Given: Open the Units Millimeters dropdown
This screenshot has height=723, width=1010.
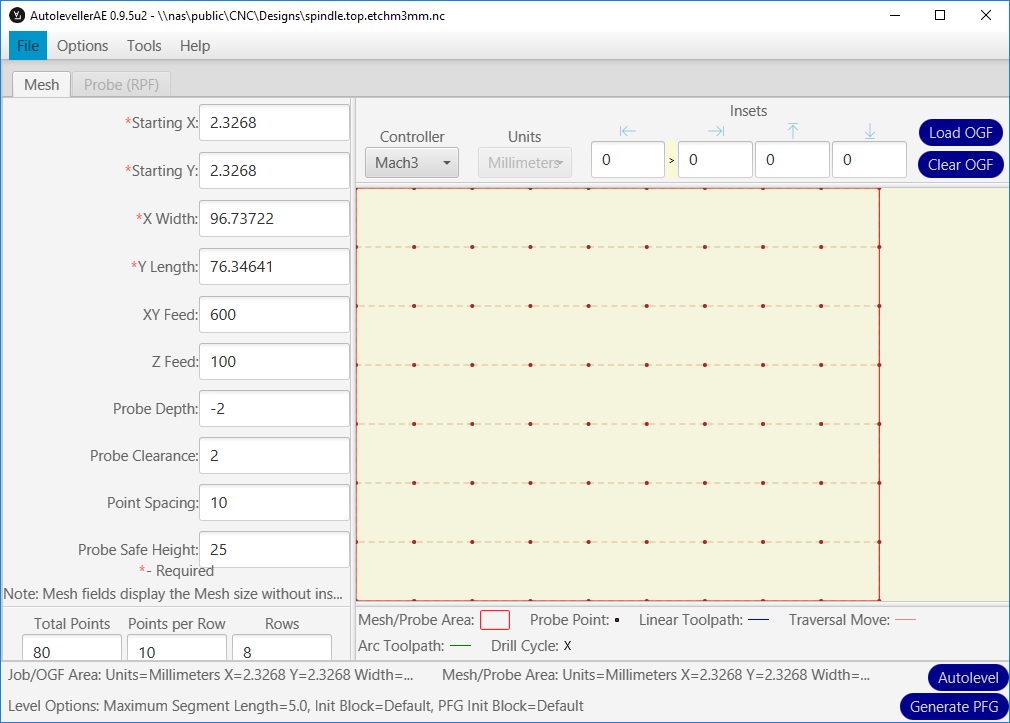Looking at the screenshot, I should [x=525, y=162].
